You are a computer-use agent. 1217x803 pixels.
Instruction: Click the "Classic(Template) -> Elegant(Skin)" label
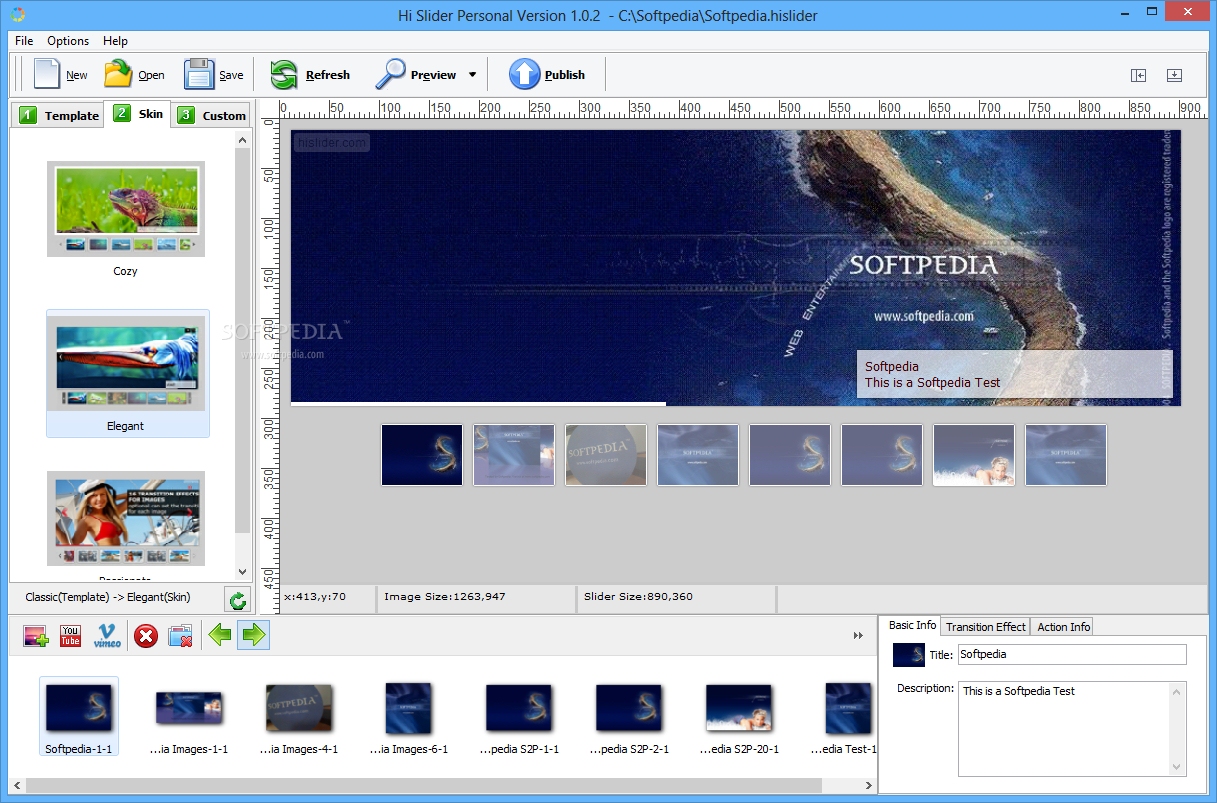[107, 597]
